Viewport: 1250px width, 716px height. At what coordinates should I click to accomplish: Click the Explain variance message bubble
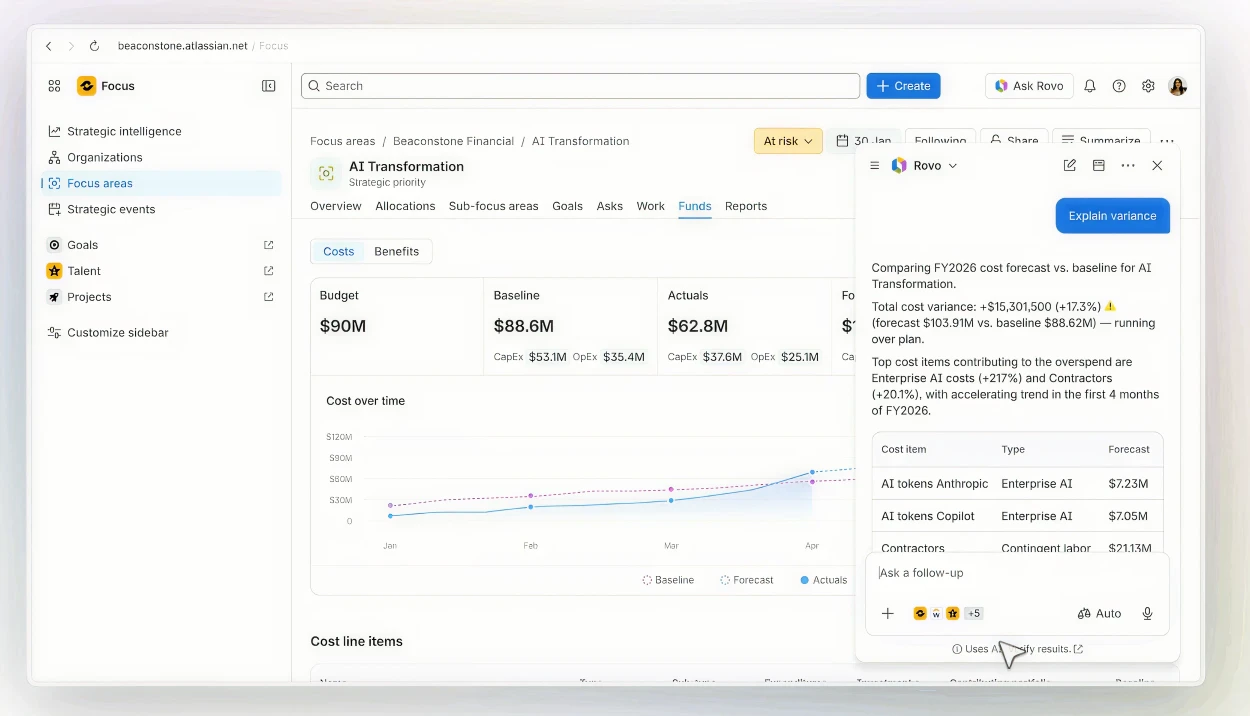click(1112, 216)
